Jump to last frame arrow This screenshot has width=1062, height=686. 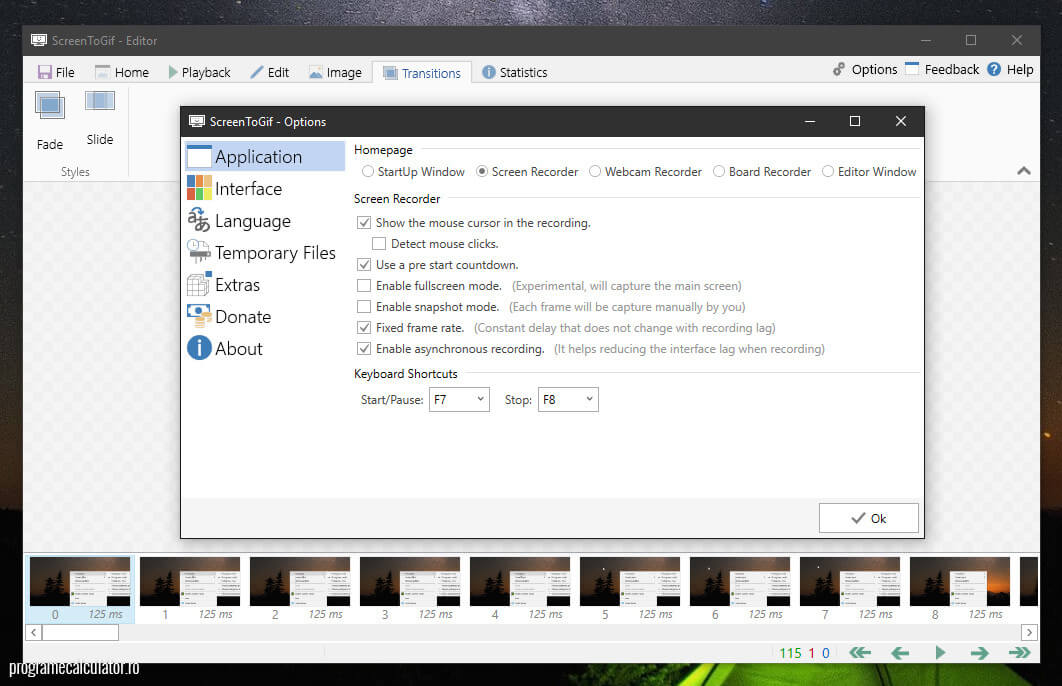[x=1019, y=653]
